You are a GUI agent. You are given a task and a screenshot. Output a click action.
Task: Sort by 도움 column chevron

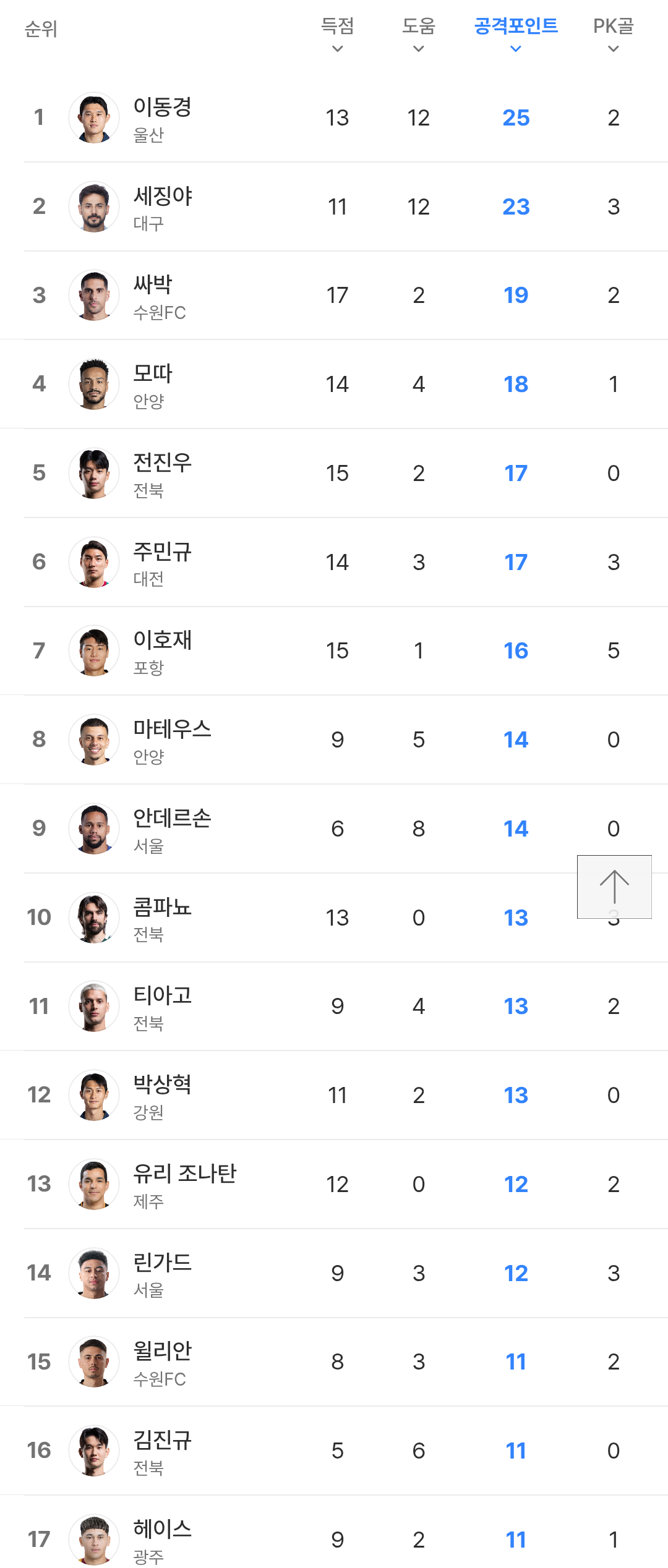[419, 49]
